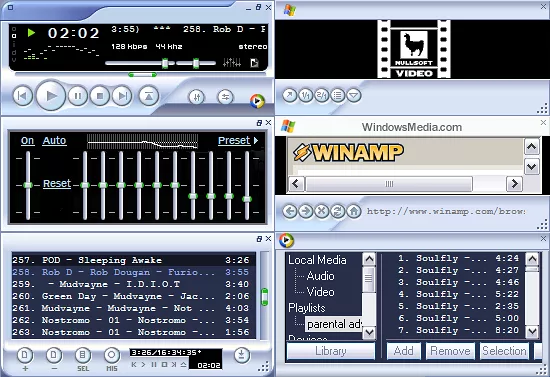
Task: Click the video TV-mode list button
Action: [x=338, y=95]
